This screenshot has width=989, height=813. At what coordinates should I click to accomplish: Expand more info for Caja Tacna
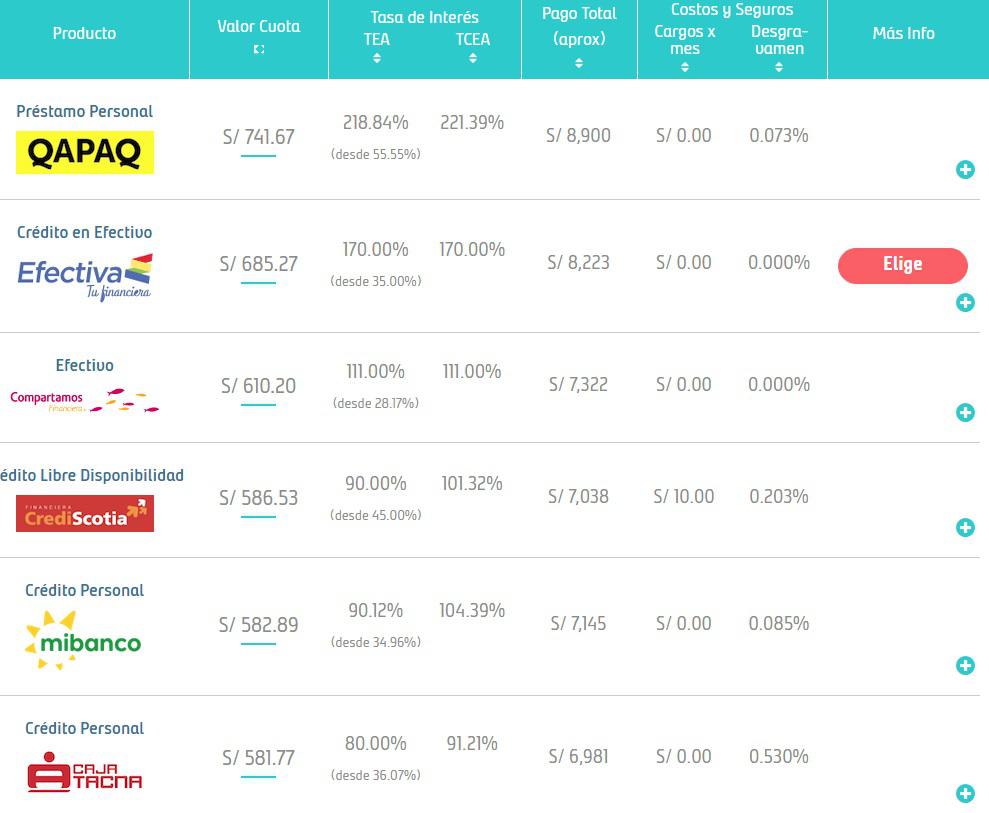(965, 794)
